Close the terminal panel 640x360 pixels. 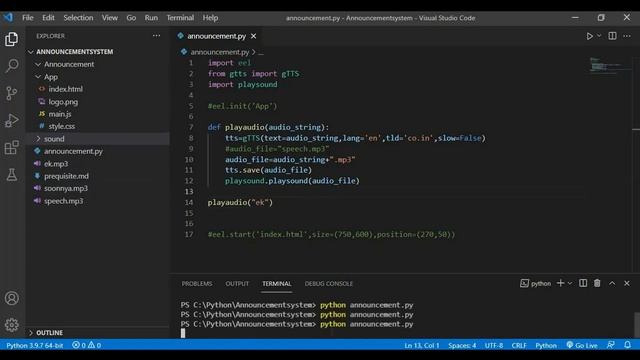pyautogui.click(x=627, y=283)
